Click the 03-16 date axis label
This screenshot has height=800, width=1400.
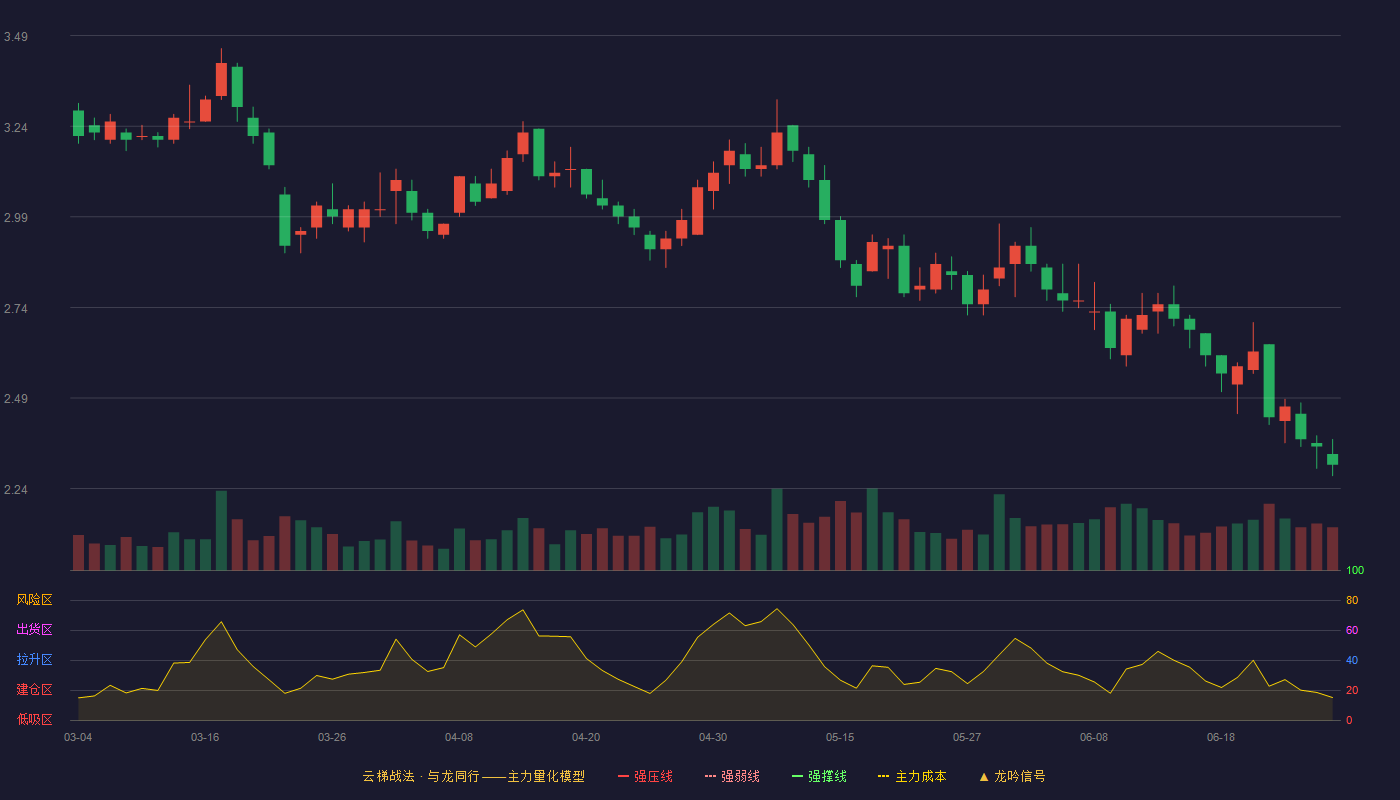pos(205,737)
